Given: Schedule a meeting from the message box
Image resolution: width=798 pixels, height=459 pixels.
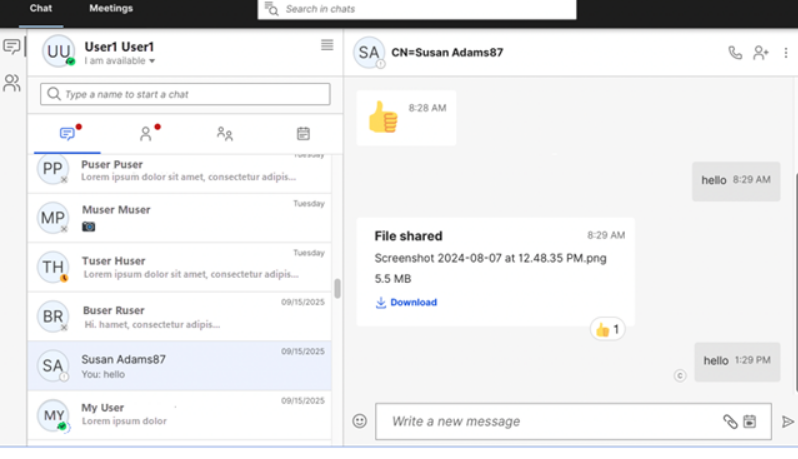Looking at the screenshot, I should click(750, 421).
